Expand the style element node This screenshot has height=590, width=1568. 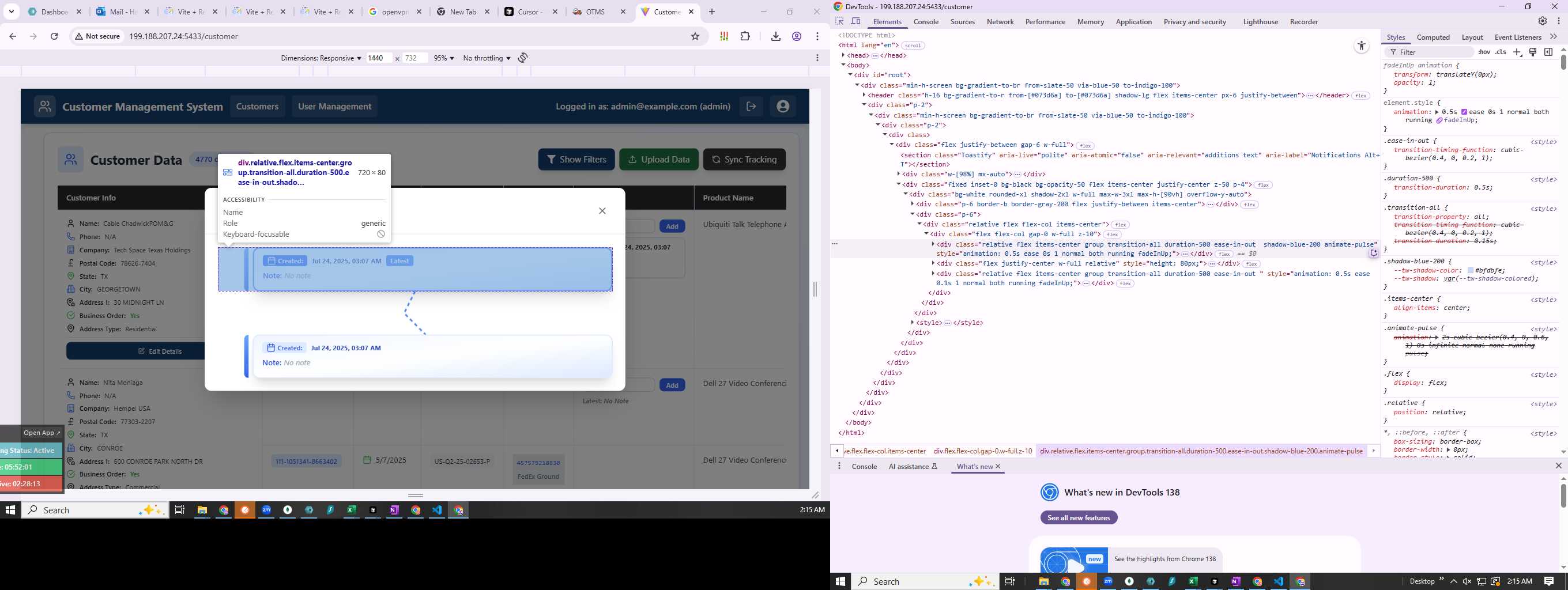coord(913,323)
